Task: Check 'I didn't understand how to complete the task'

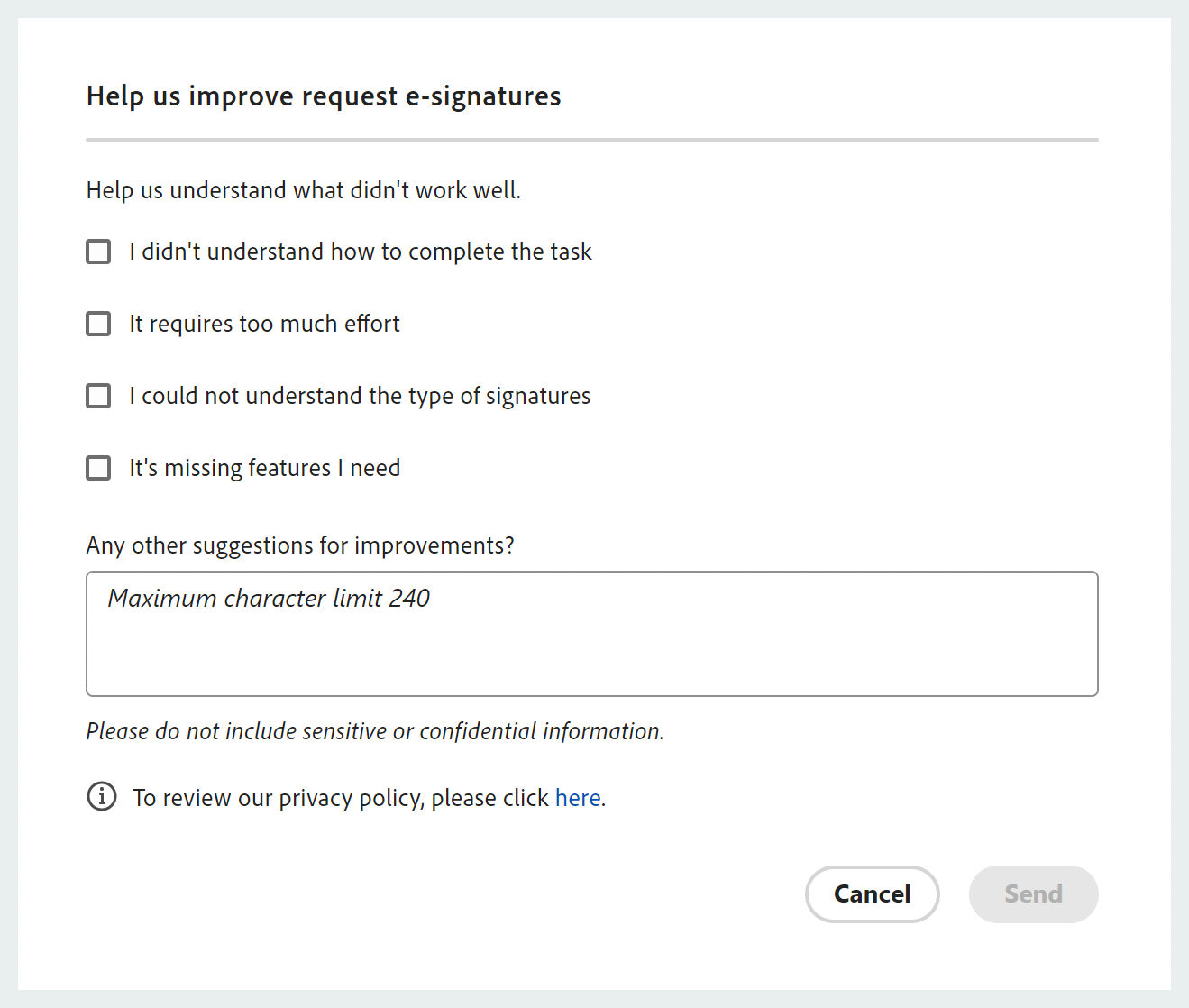Action: point(97,252)
